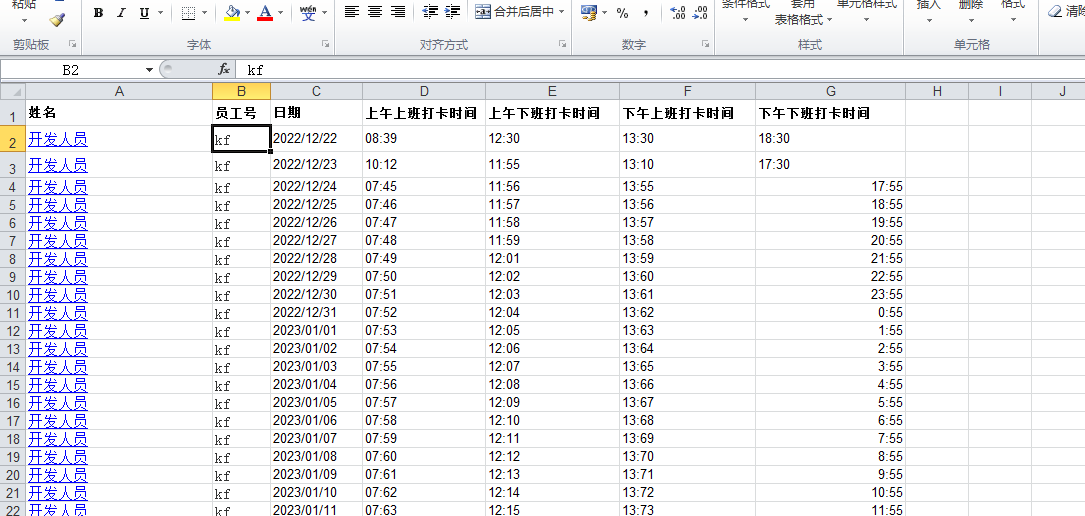
Task: Align text to the left
Action: click(x=352, y=13)
